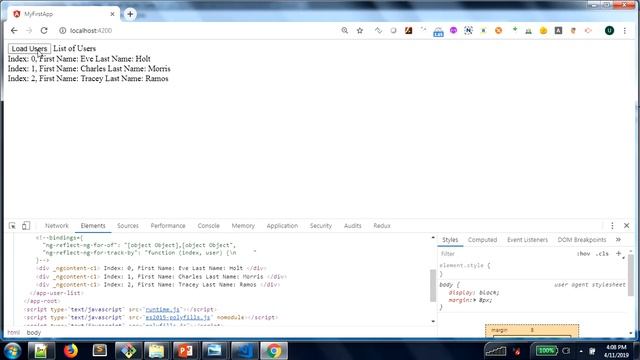Select the div element with Tracey Ramos

tap(158, 284)
